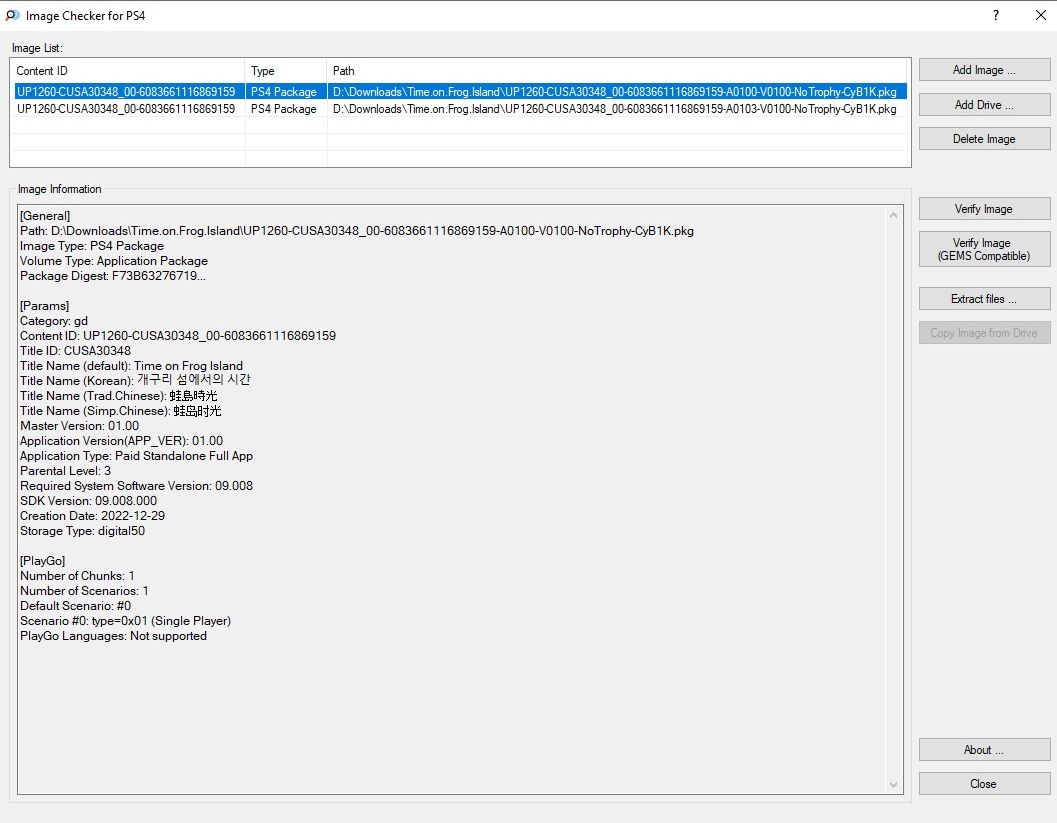Run Verify Image (GEMS Compatible)
The width and height of the screenshot is (1057, 823).
point(984,249)
